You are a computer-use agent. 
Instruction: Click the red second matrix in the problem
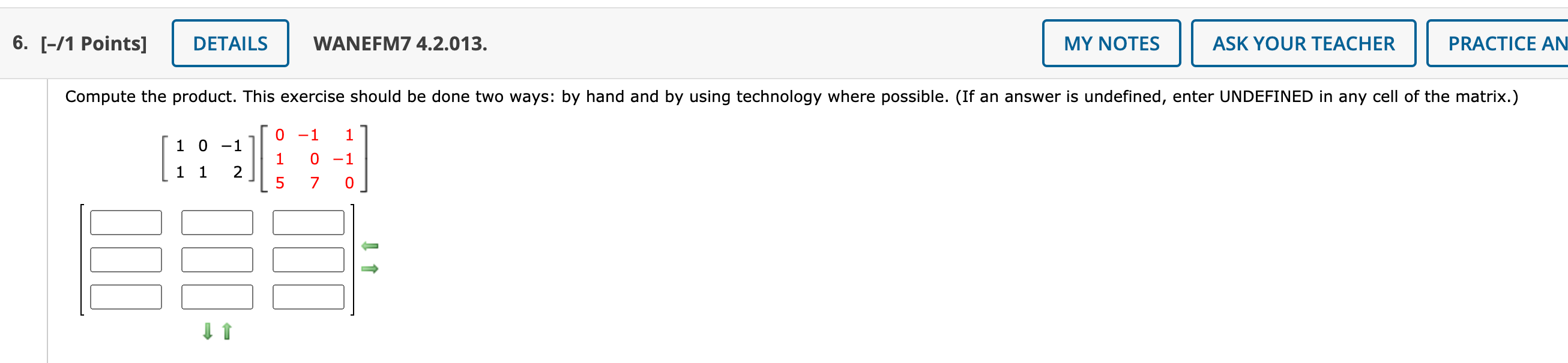click(x=314, y=158)
